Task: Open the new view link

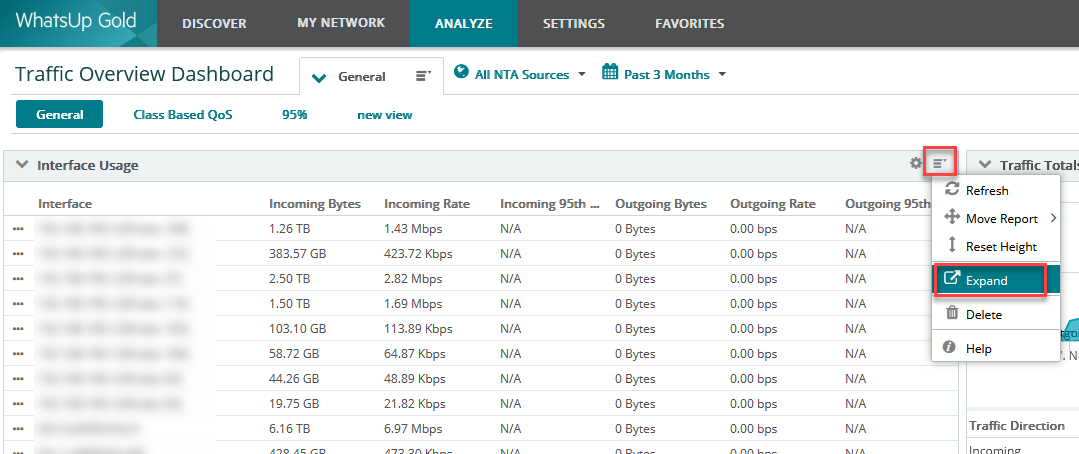Action: 385,115
